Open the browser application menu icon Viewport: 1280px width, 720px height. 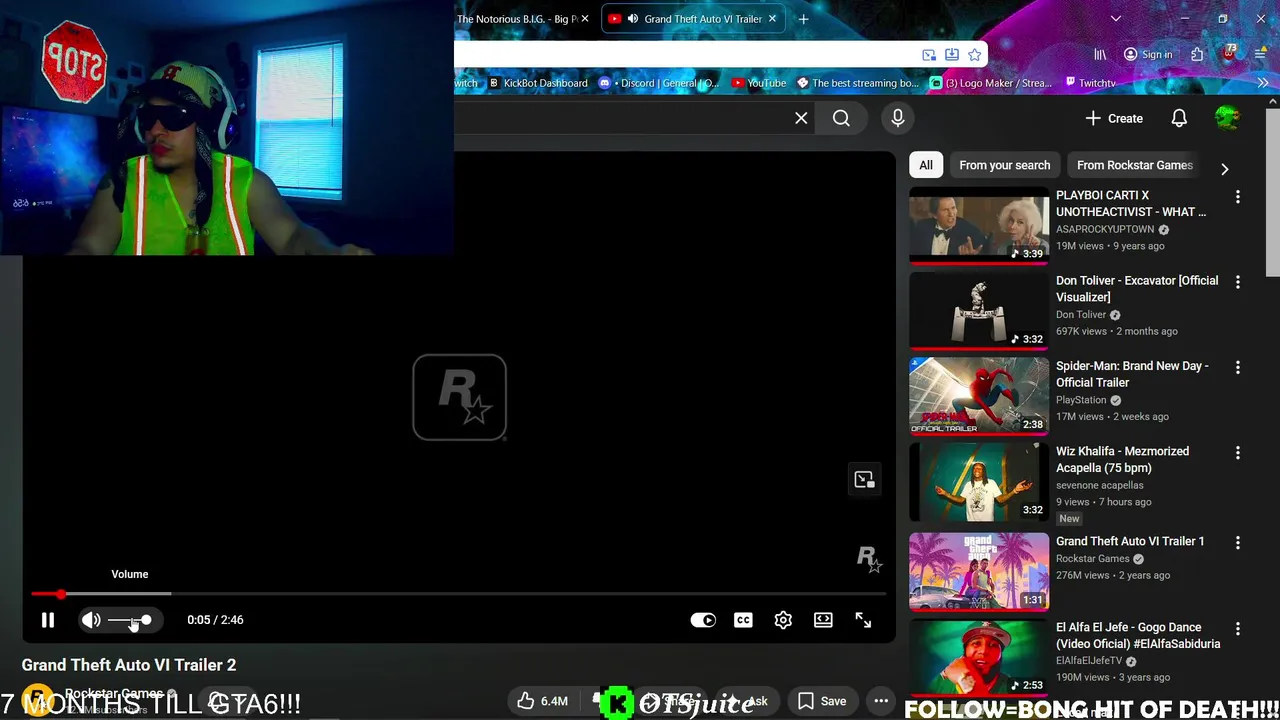click(x=1262, y=55)
